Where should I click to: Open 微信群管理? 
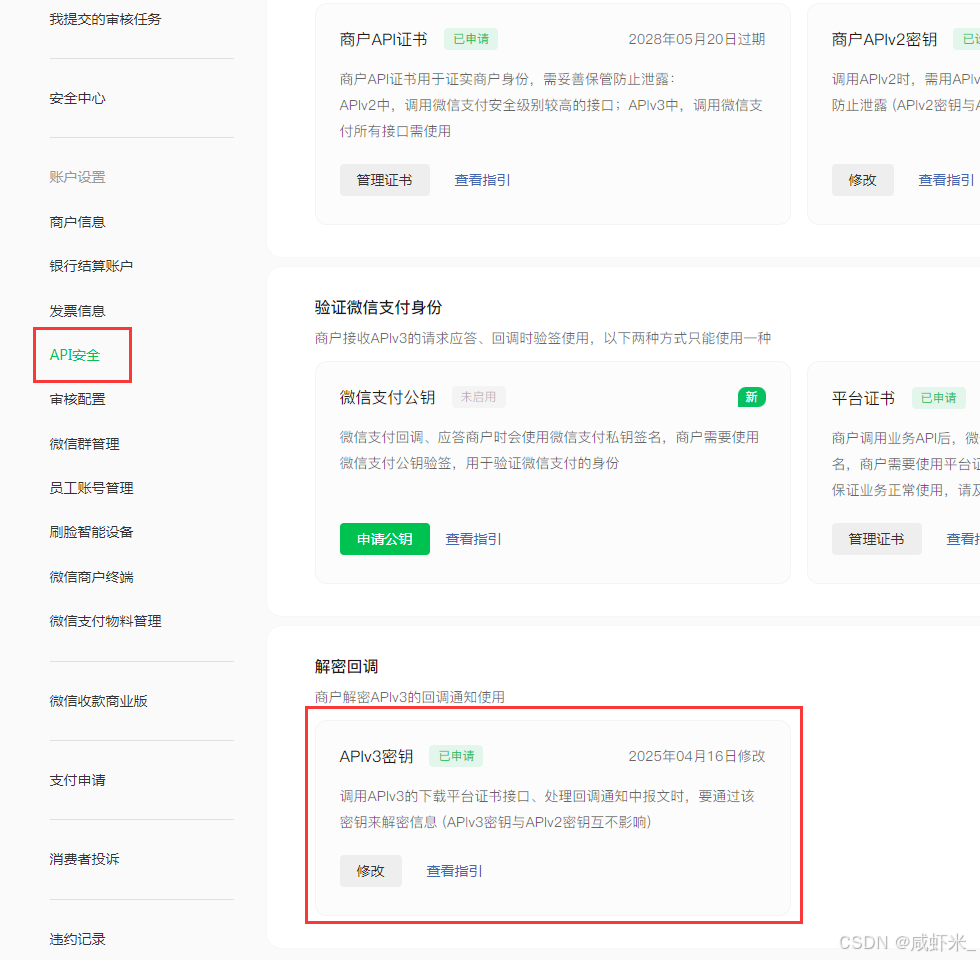coord(84,444)
